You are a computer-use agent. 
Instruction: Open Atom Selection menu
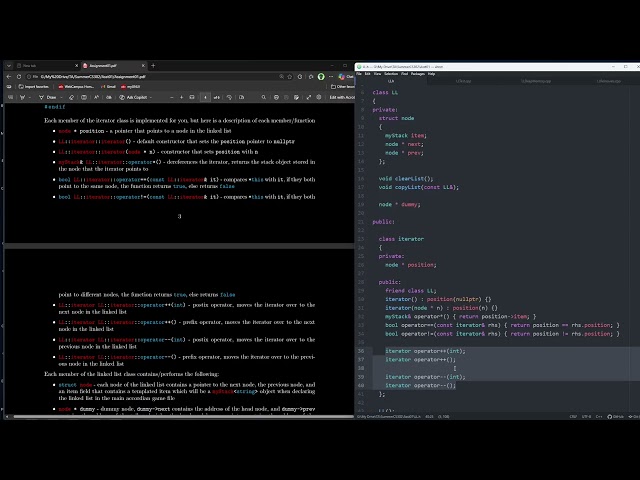point(391,74)
